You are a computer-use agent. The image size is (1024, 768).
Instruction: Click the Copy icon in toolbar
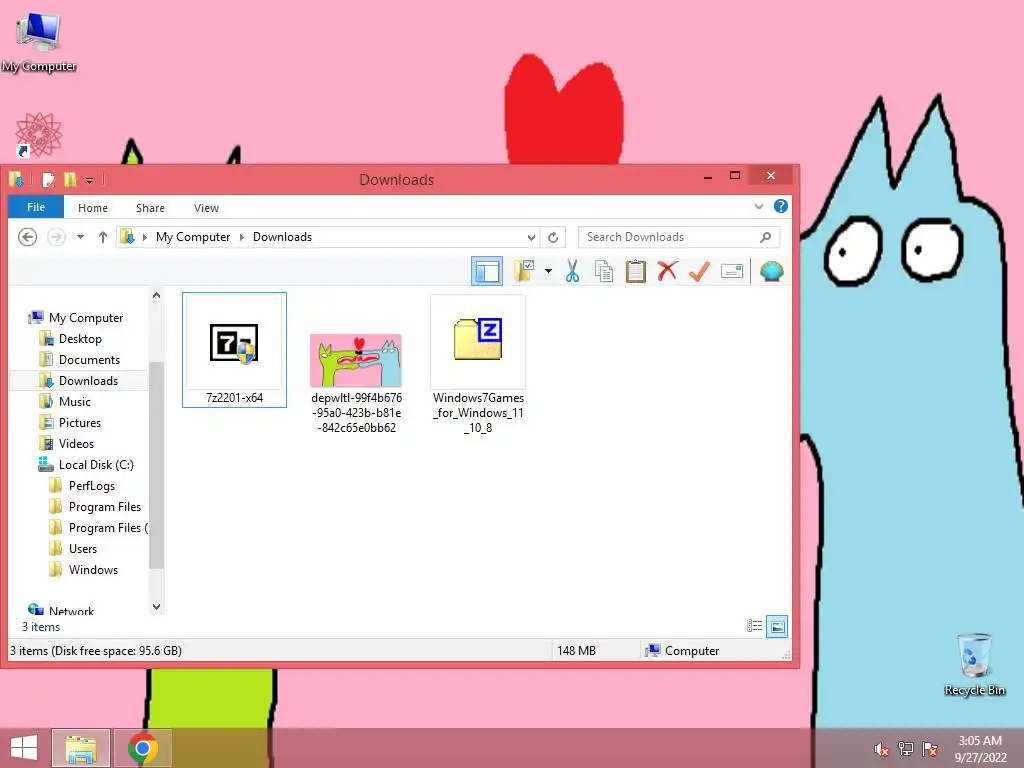point(604,271)
